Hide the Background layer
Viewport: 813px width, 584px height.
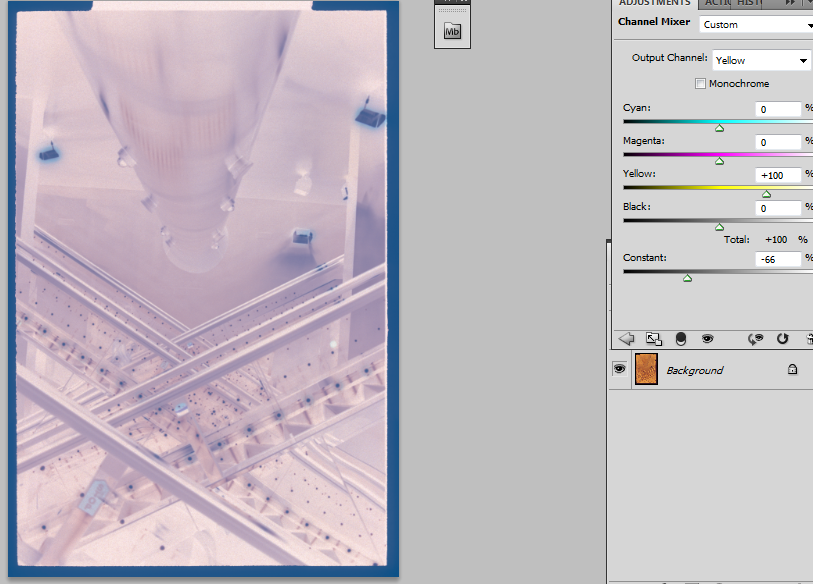pos(619,370)
